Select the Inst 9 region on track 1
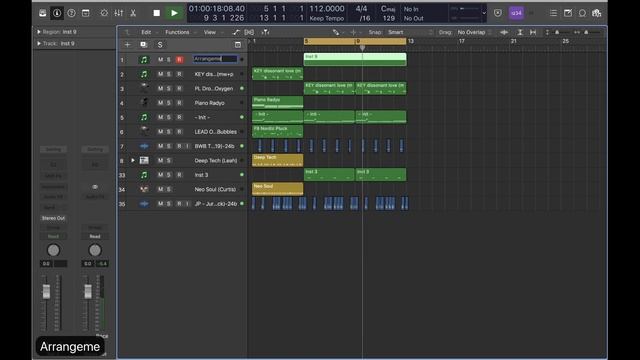Viewport: 640px width, 360px height. (x=355, y=59)
